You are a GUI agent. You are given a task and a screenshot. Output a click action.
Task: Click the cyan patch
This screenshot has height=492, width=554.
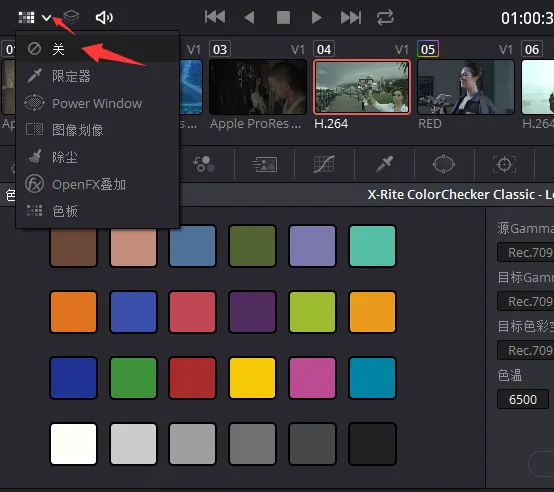point(372,378)
